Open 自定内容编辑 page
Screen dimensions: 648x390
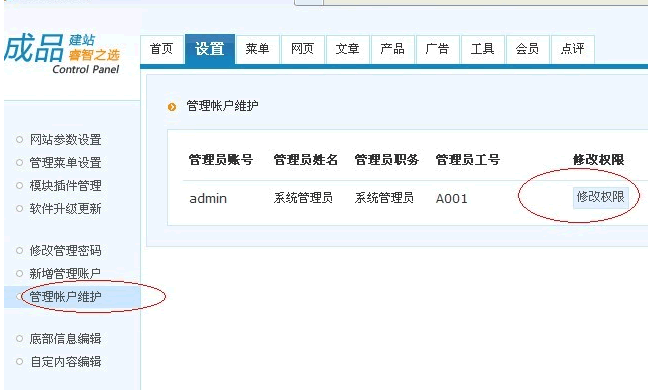click(65, 362)
